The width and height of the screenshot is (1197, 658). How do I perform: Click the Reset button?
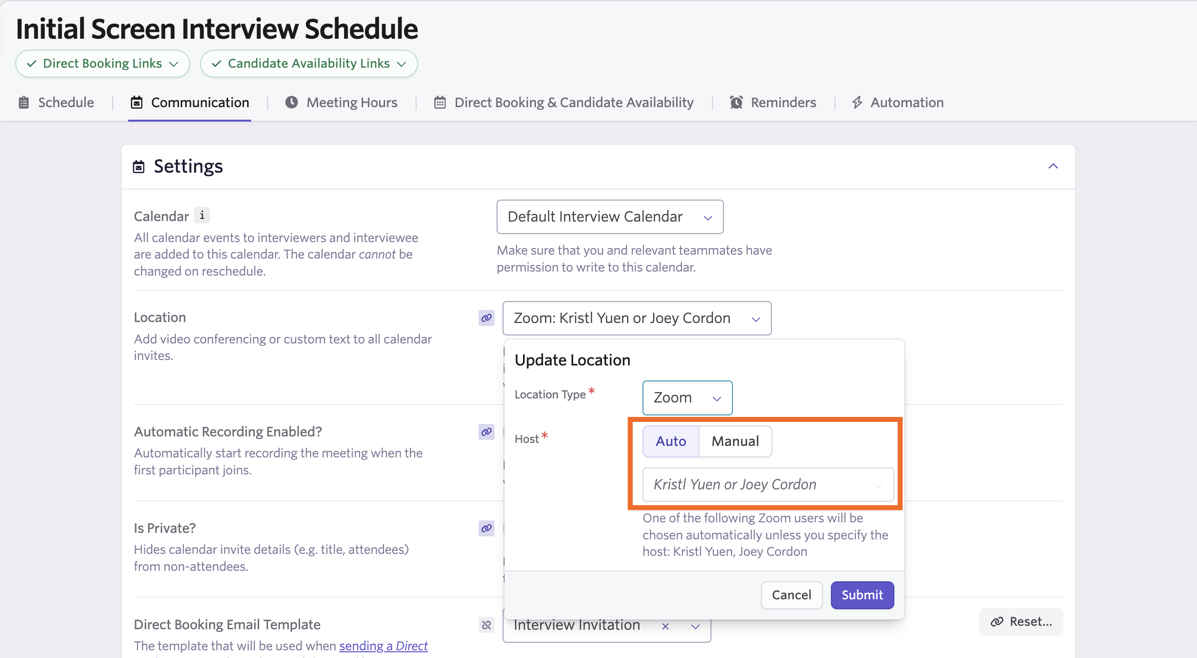point(1021,622)
